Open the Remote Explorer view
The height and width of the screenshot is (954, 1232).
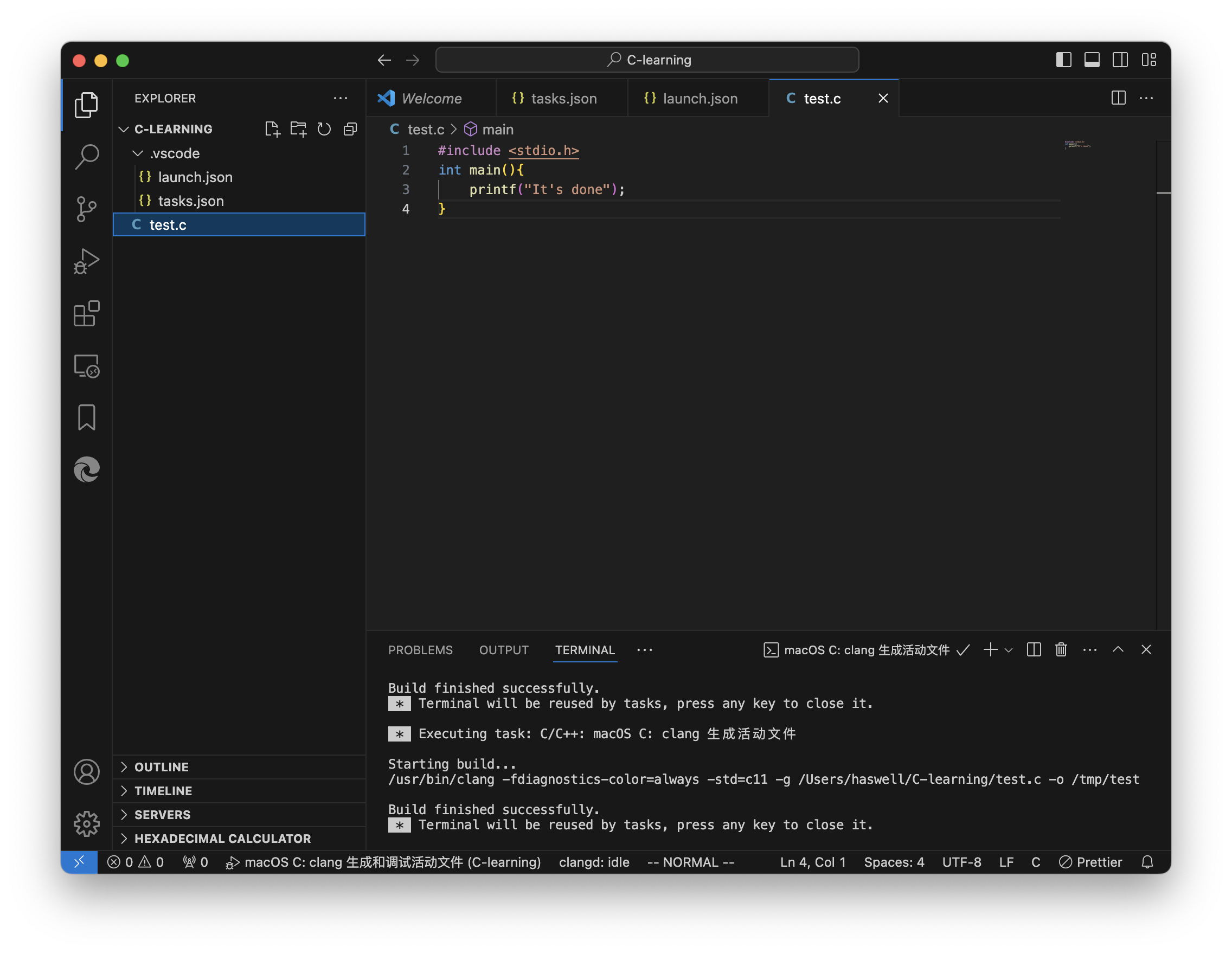pyautogui.click(x=86, y=366)
